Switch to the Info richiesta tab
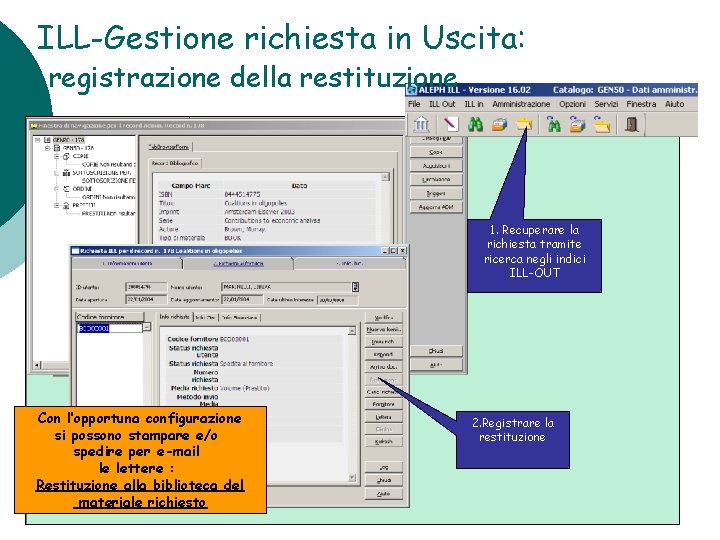 coord(174,317)
